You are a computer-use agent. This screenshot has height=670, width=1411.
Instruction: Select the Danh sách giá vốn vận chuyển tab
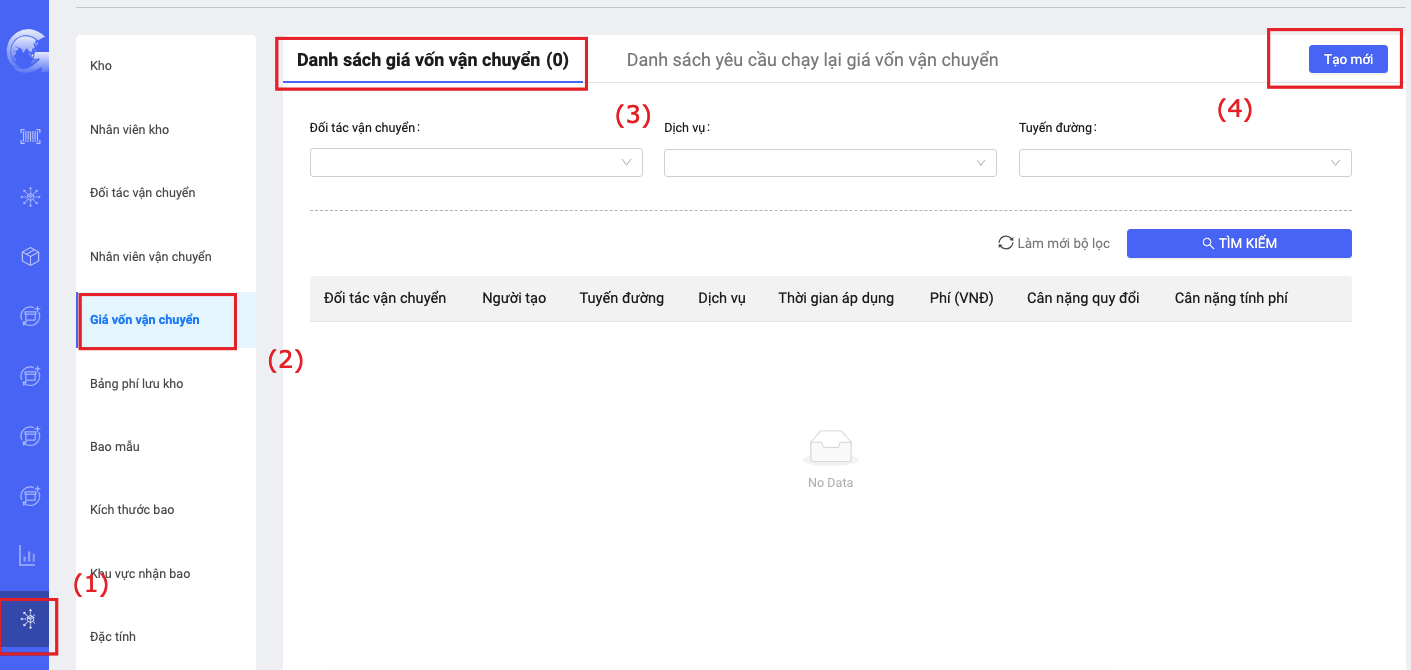click(432, 60)
